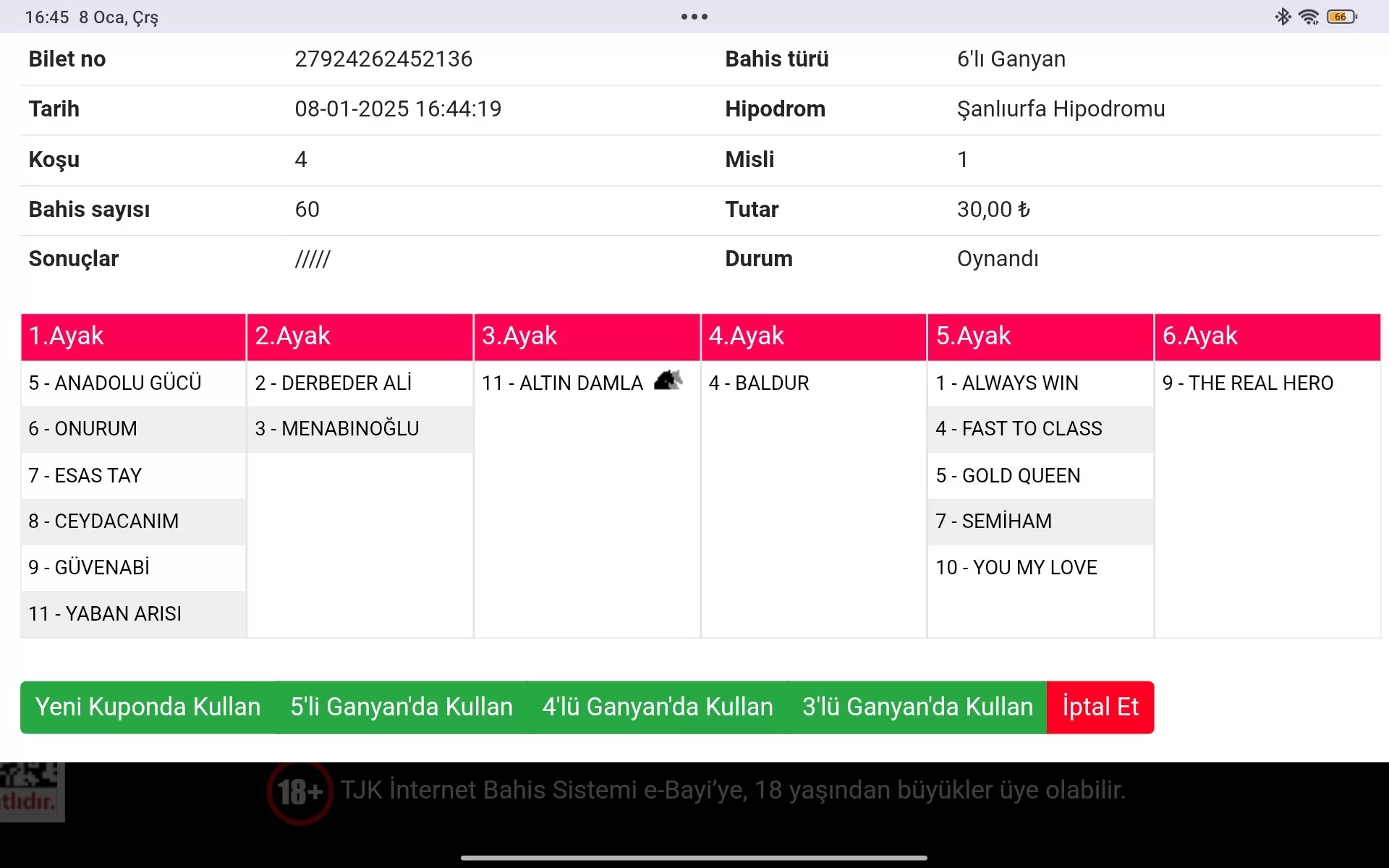This screenshot has width=1389, height=868.
Task: Tap the ticket number 27924262452136
Action: click(383, 59)
